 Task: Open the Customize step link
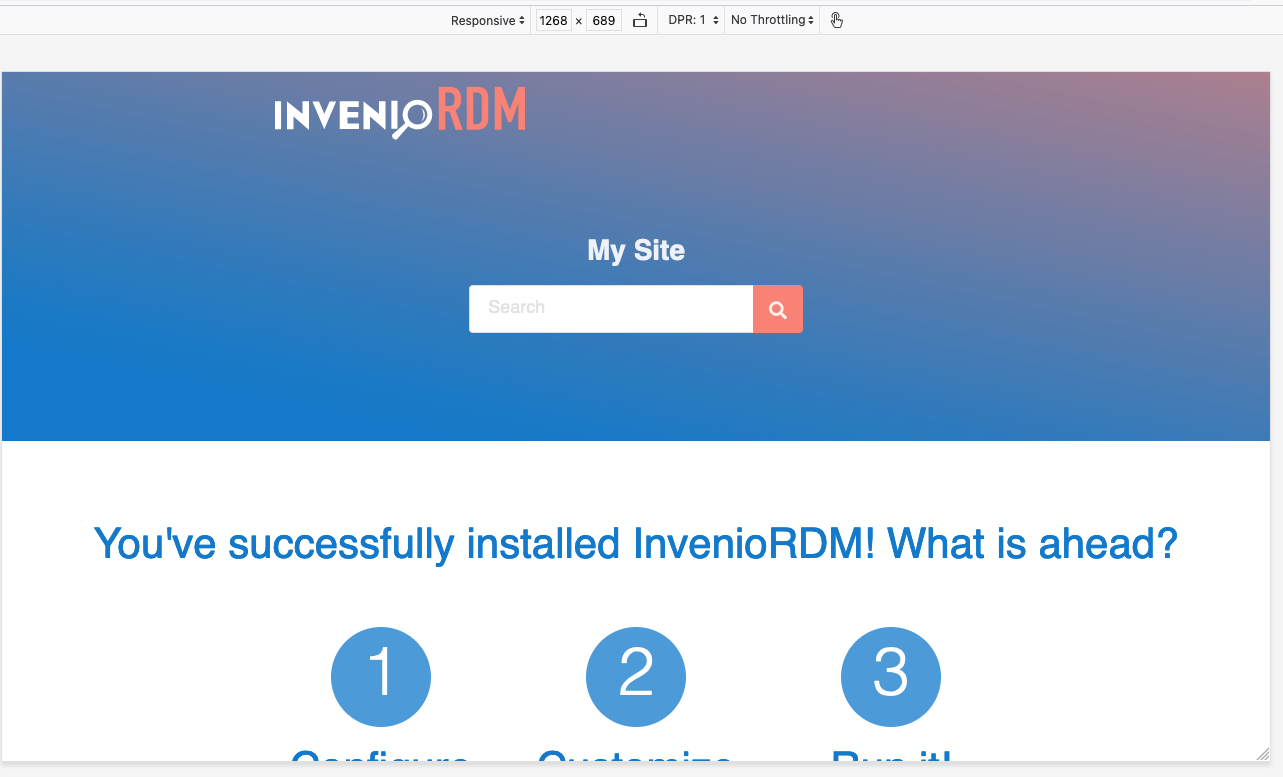[x=636, y=761]
